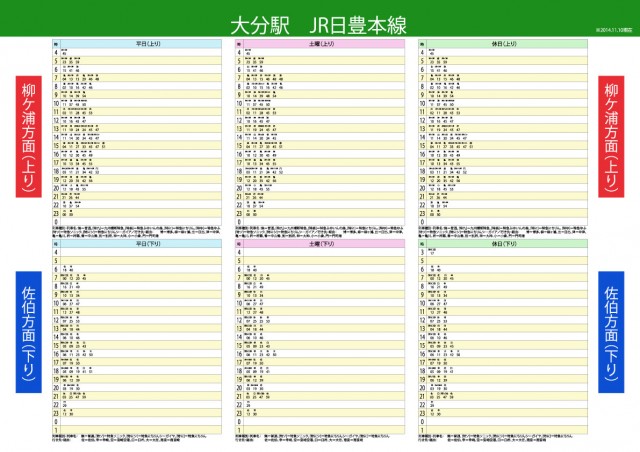640x452 pixels.
Task: Click the 平日(上り) table header
Action: (141, 44)
